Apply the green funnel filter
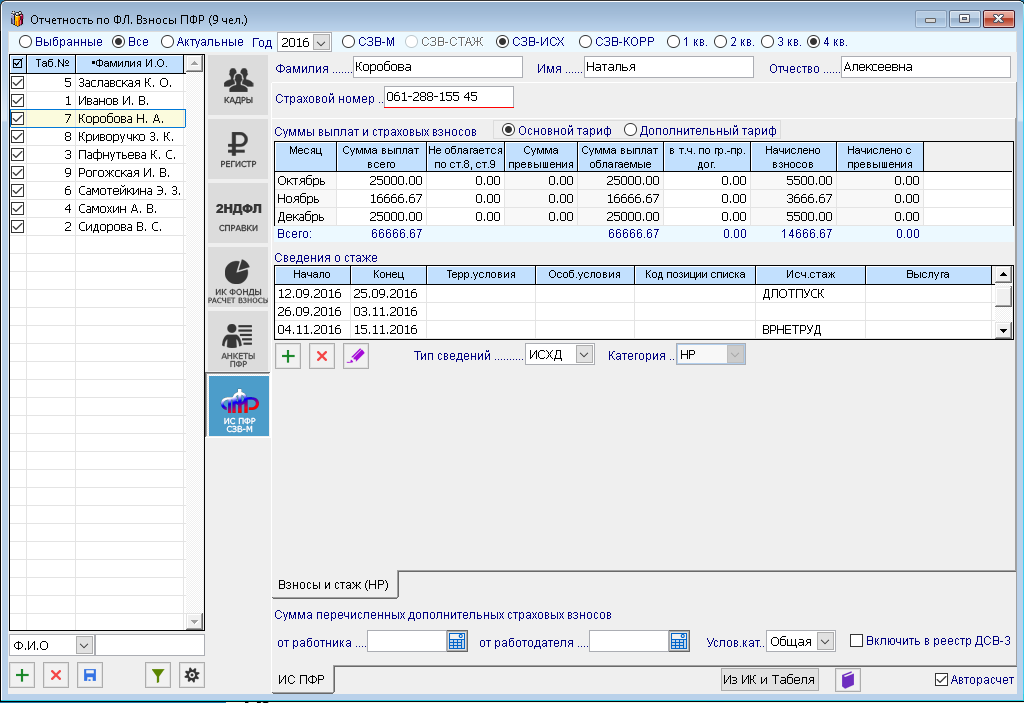Screen dimensions: 1024x703 pos(157,675)
